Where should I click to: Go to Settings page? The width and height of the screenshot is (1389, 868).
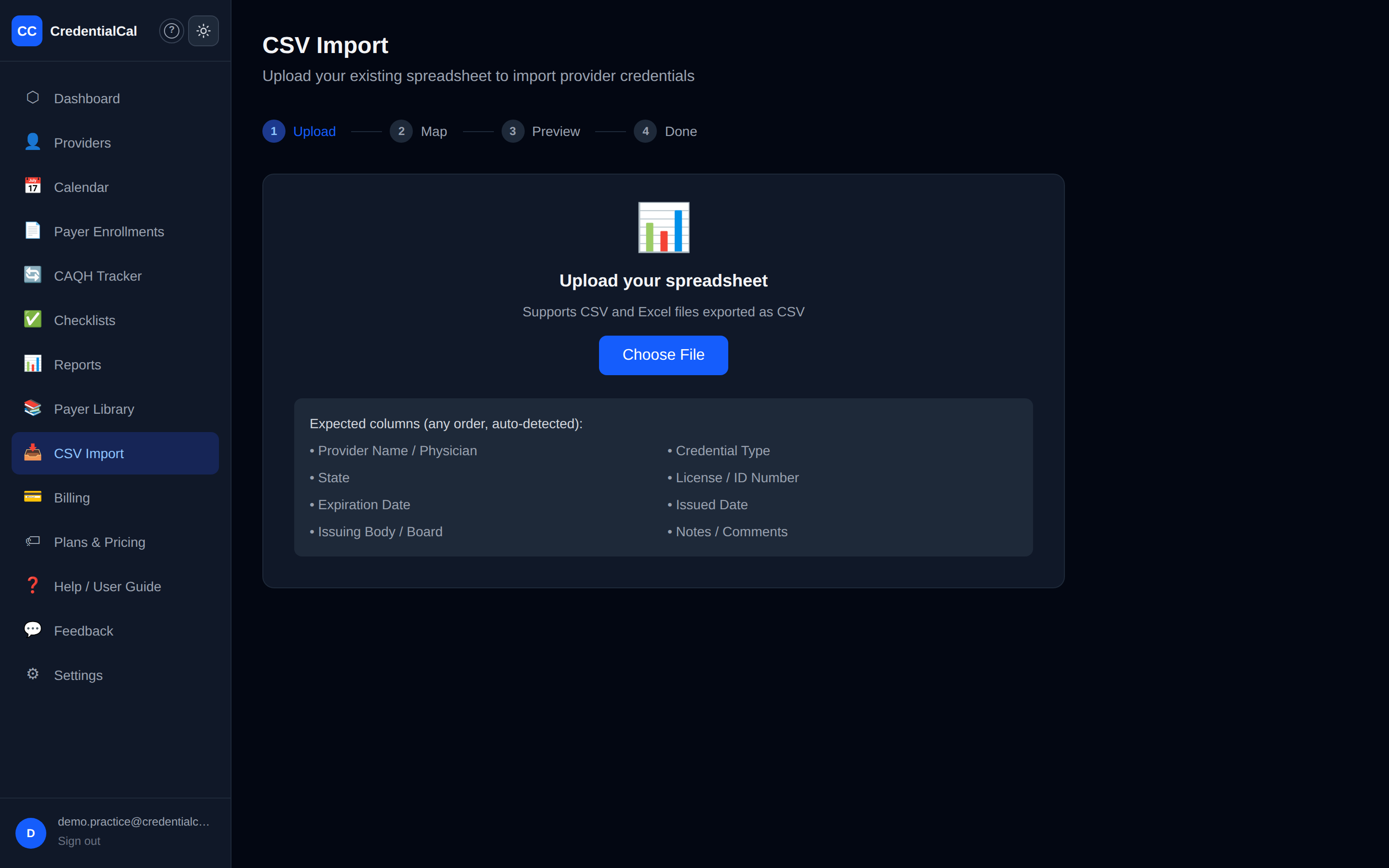pyautogui.click(x=115, y=675)
